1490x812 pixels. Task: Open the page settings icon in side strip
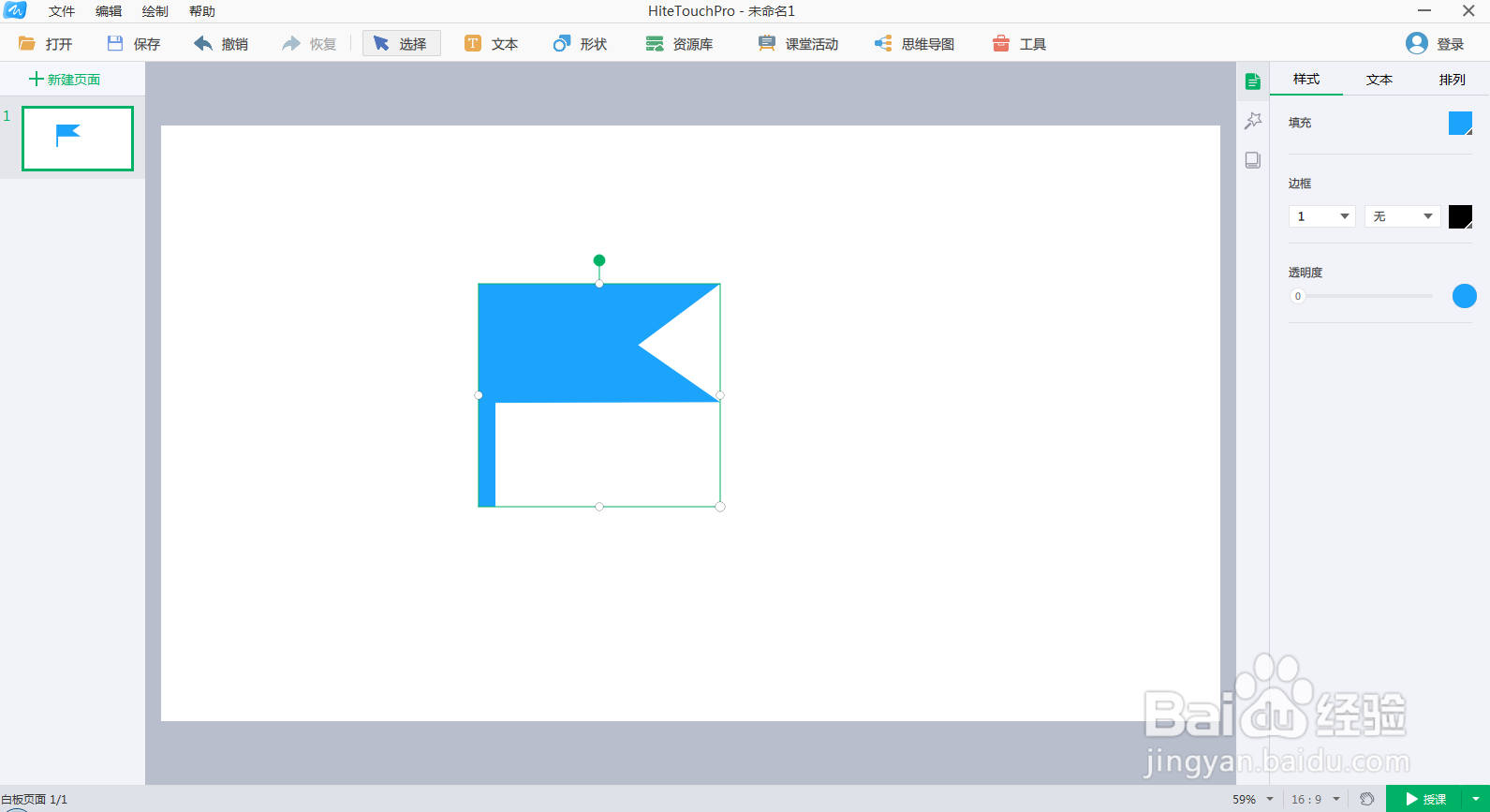[1253, 160]
